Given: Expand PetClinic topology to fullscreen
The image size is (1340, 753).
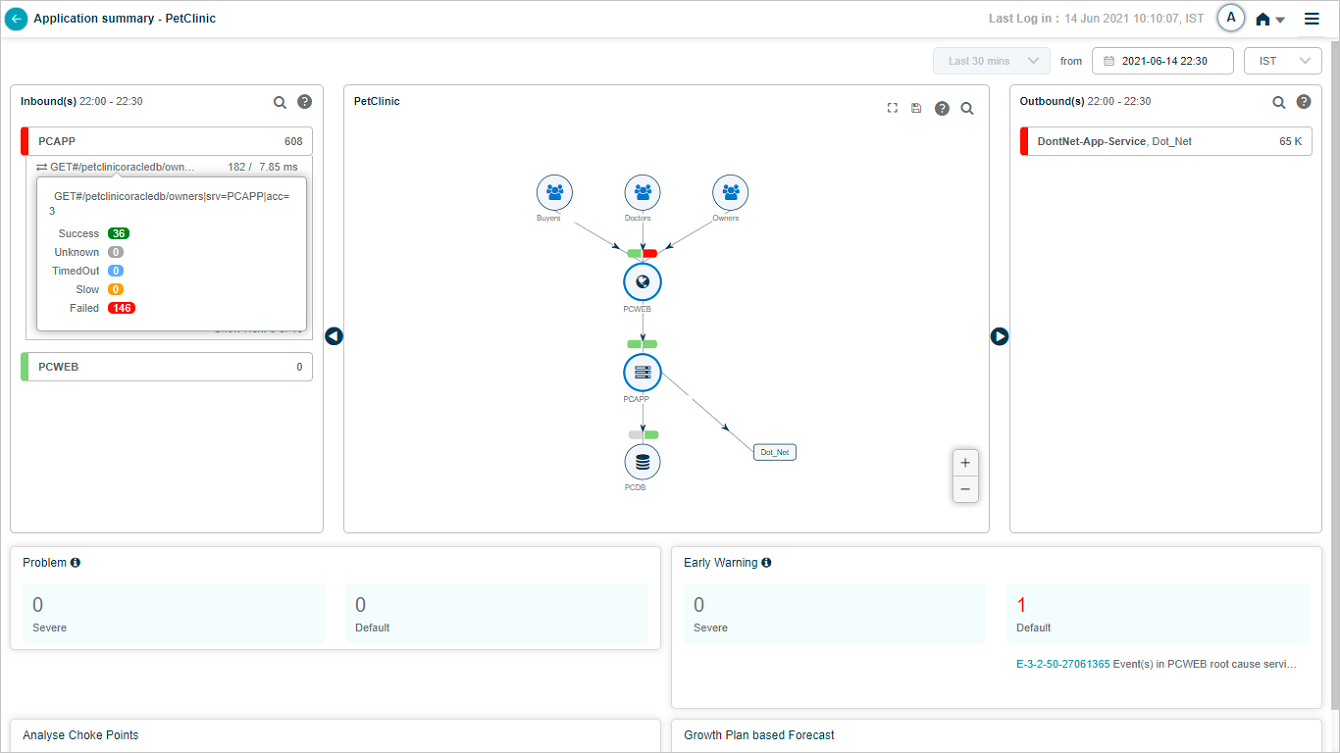Looking at the screenshot, I should tap(892, 108).
